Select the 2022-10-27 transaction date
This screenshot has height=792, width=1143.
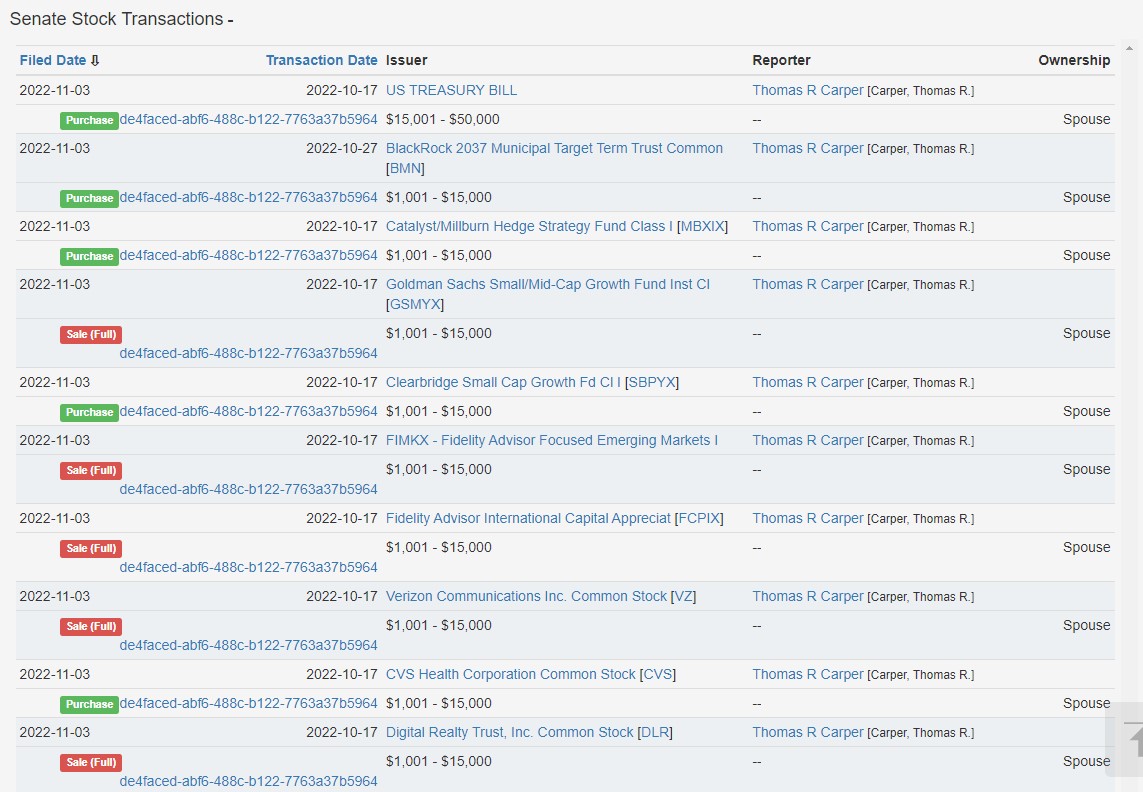342,149
